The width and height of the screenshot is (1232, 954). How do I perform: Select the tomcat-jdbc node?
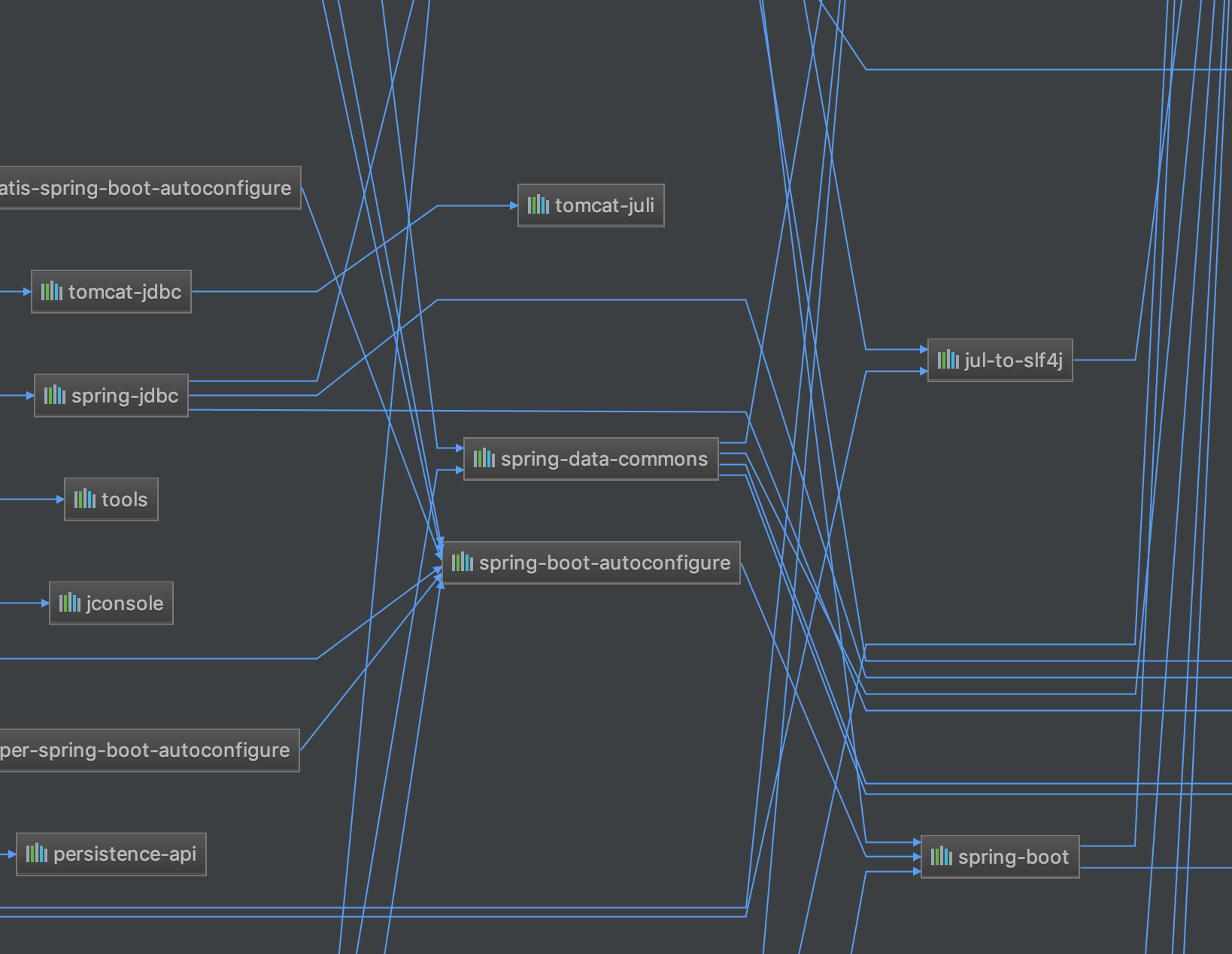pos(111,291)
